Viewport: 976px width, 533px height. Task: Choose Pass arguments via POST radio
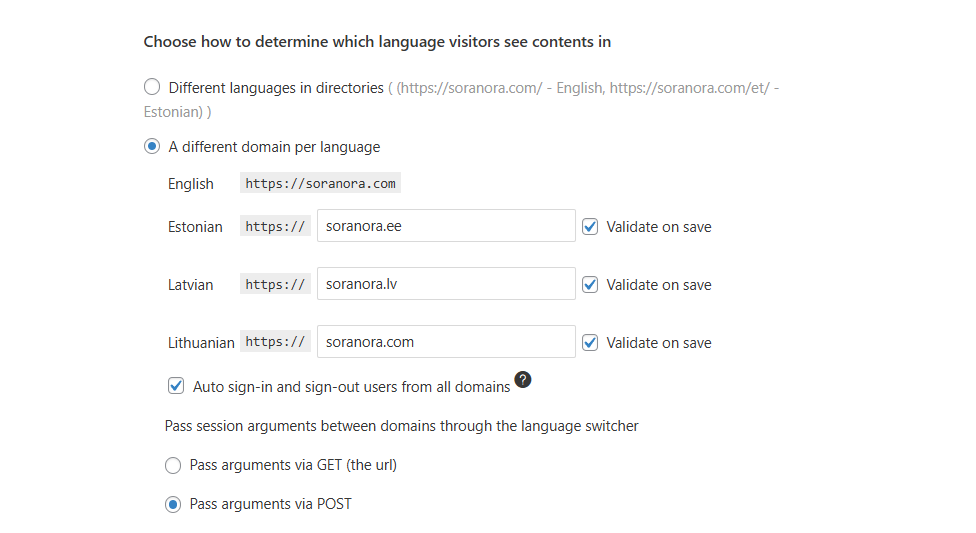click(x=173, y=504)
